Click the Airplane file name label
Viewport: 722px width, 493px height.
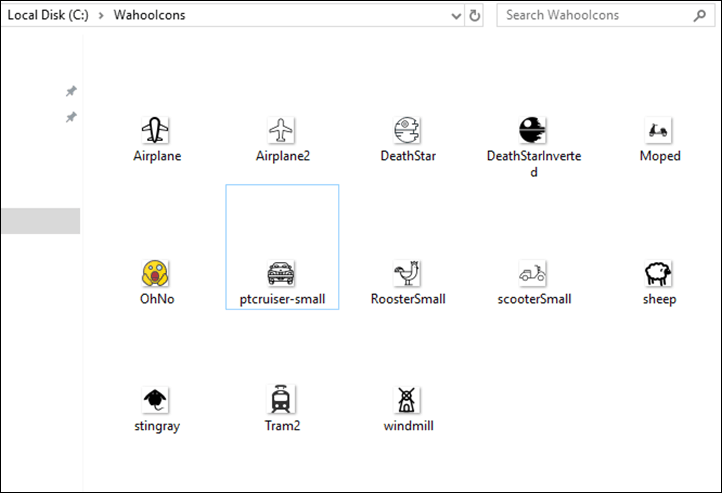[157, 156]
